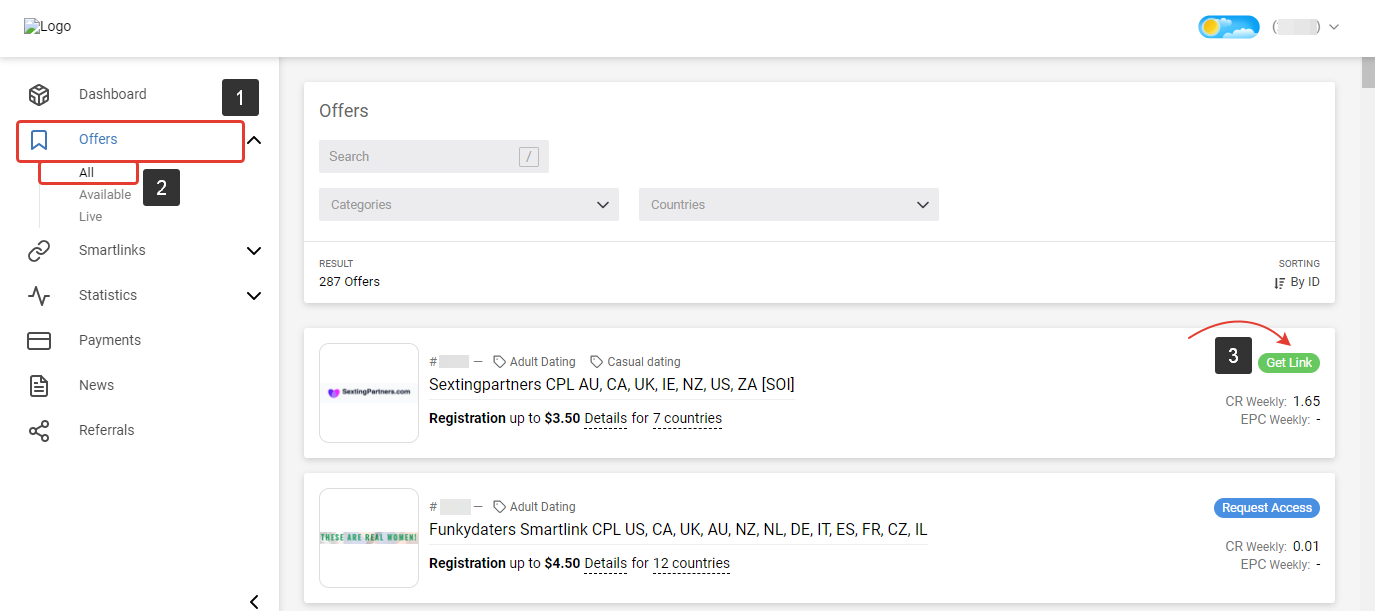Open the Live offers section

point(90,216)
